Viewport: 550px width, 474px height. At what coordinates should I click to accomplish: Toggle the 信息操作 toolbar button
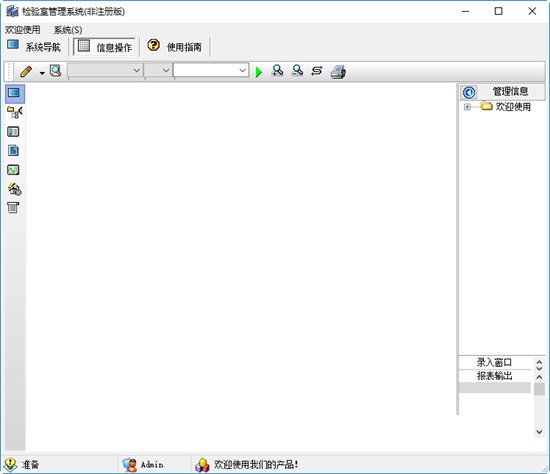[x=105, y=47]
